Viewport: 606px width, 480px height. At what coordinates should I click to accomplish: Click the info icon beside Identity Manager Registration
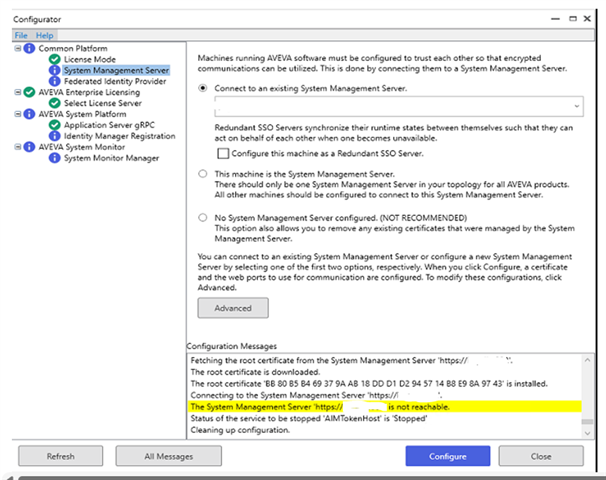coord(54,136)
